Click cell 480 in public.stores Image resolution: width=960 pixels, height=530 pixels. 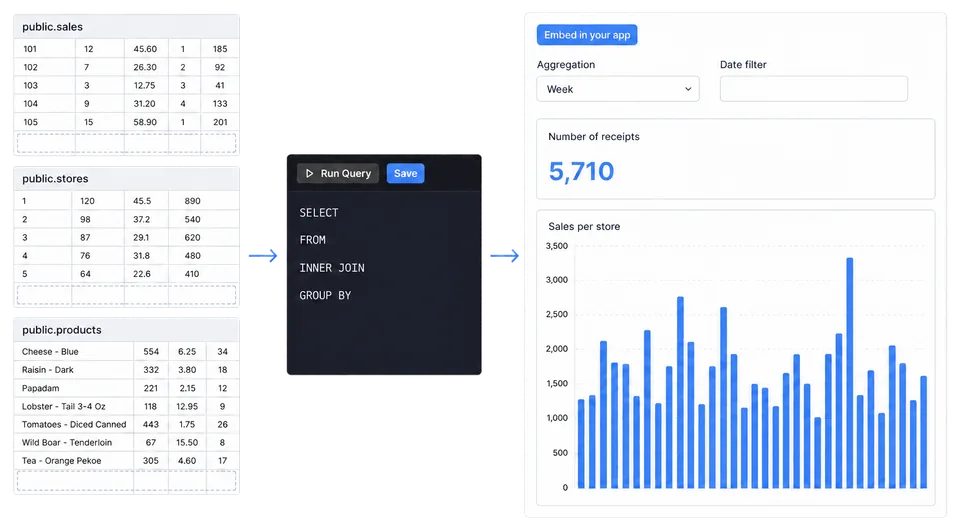click(192, 256)
